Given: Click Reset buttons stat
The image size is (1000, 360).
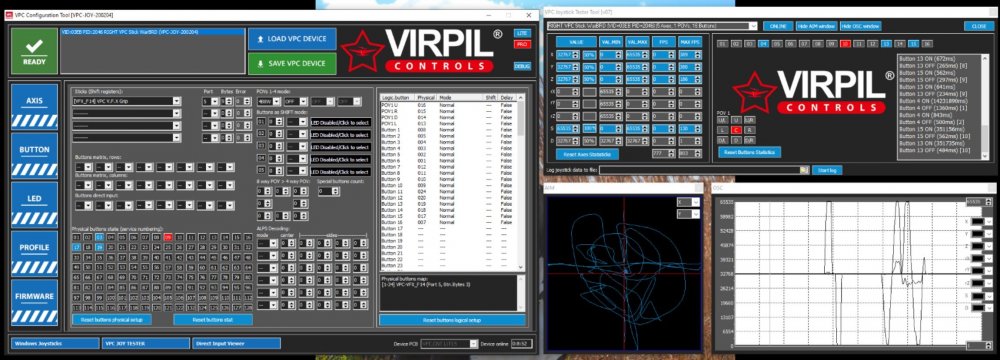Looking at the screenshot, I should pyautogui.click(x=213, y=319).
